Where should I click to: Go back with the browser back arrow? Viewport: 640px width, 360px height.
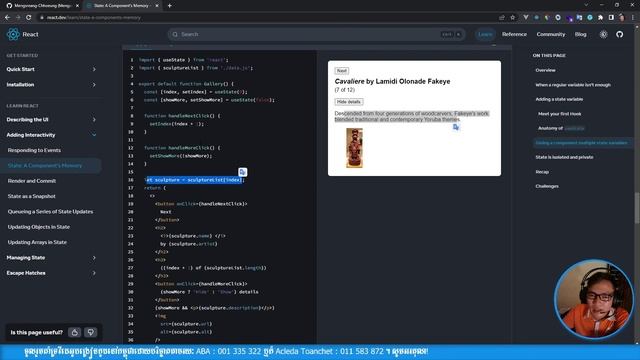point(7,18)
